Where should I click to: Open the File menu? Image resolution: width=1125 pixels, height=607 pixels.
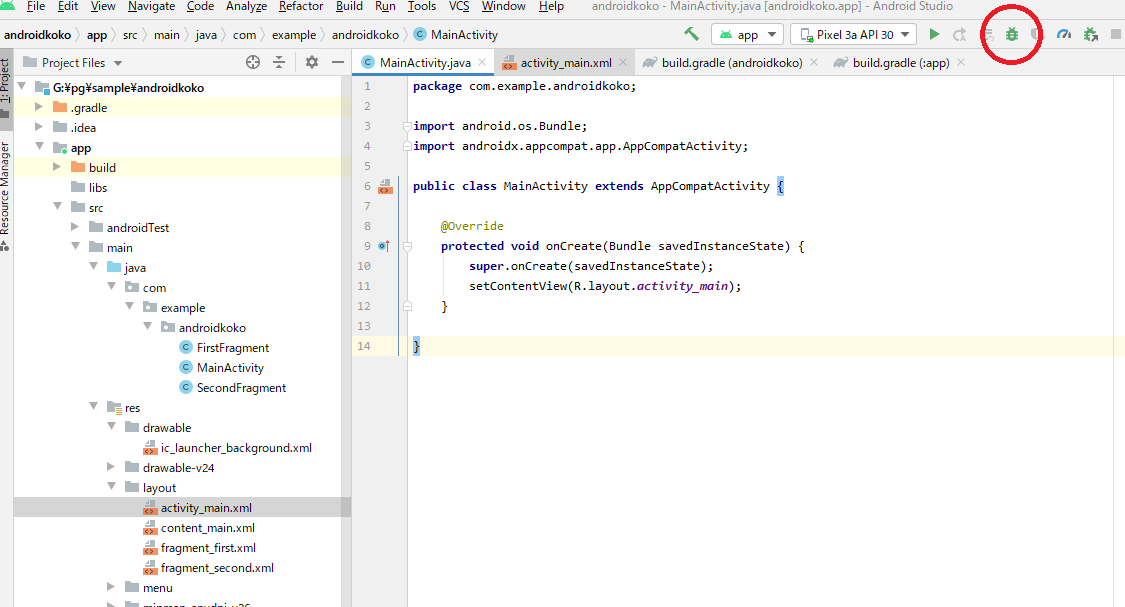pos(35,6)
